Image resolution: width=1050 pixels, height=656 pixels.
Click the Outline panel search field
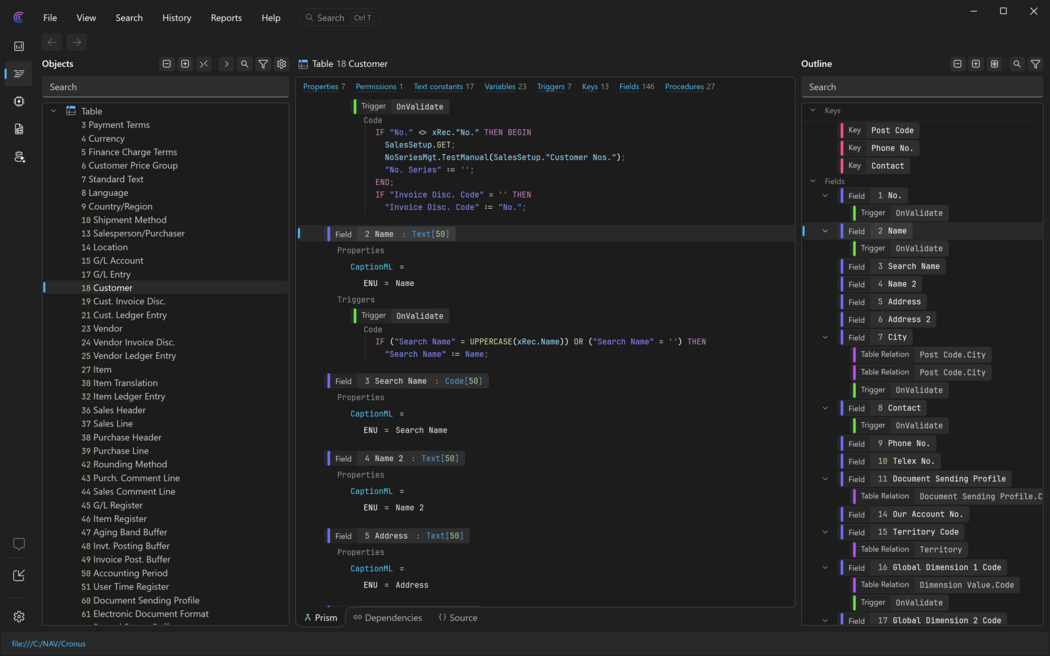click(x=921, y=87)
